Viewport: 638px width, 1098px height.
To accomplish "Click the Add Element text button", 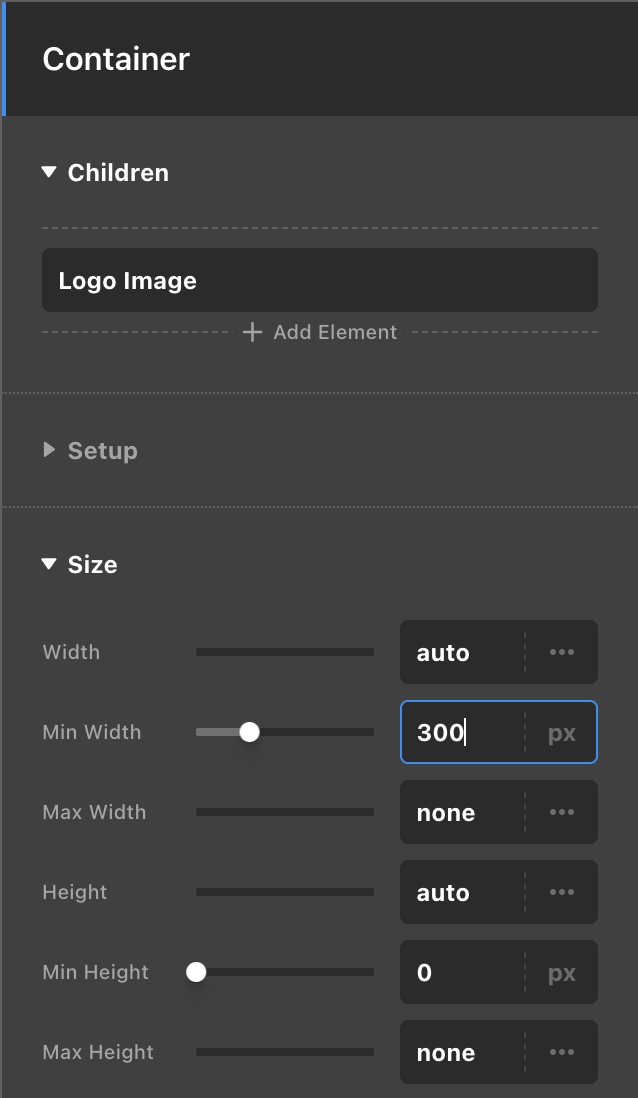I will point(335,332).
